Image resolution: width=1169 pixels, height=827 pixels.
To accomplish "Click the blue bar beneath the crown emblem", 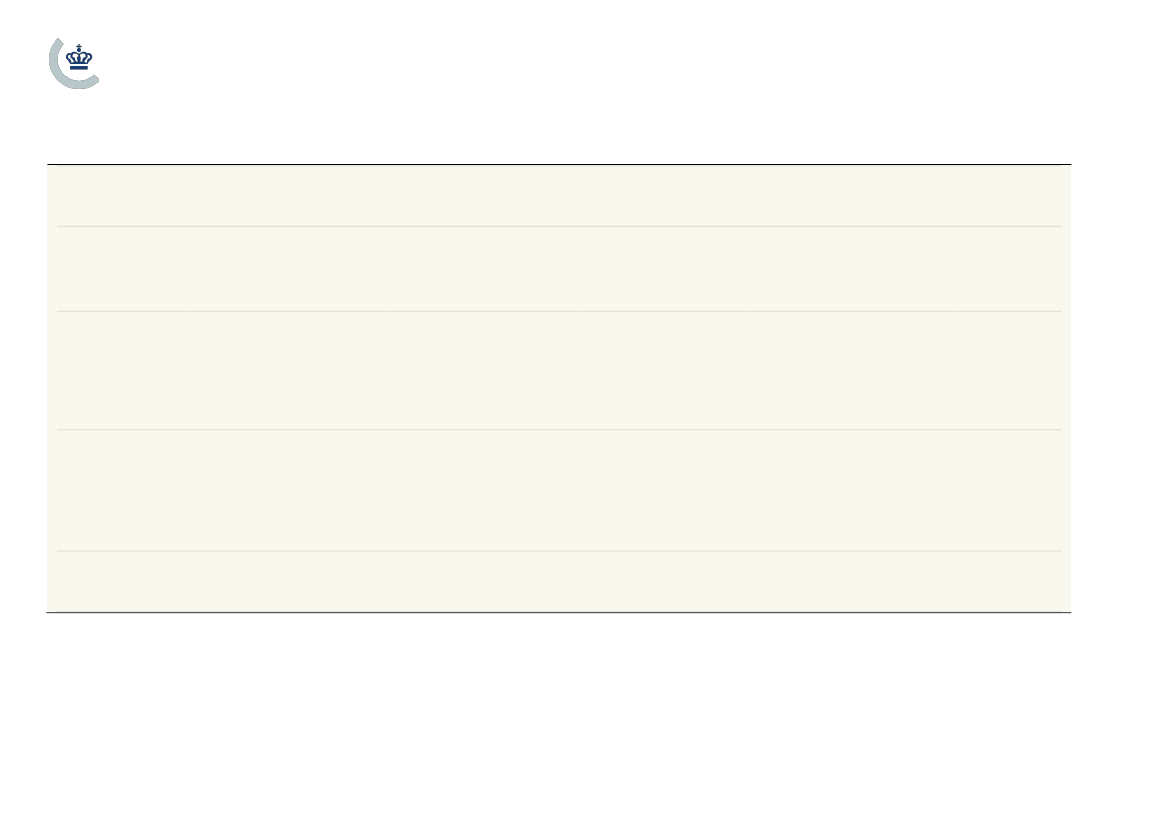I will [x=79, y=68].
